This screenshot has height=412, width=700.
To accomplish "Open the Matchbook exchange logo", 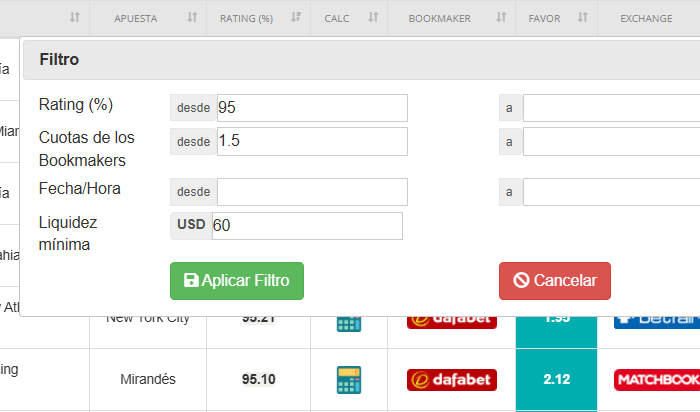I will pos(656,380).
